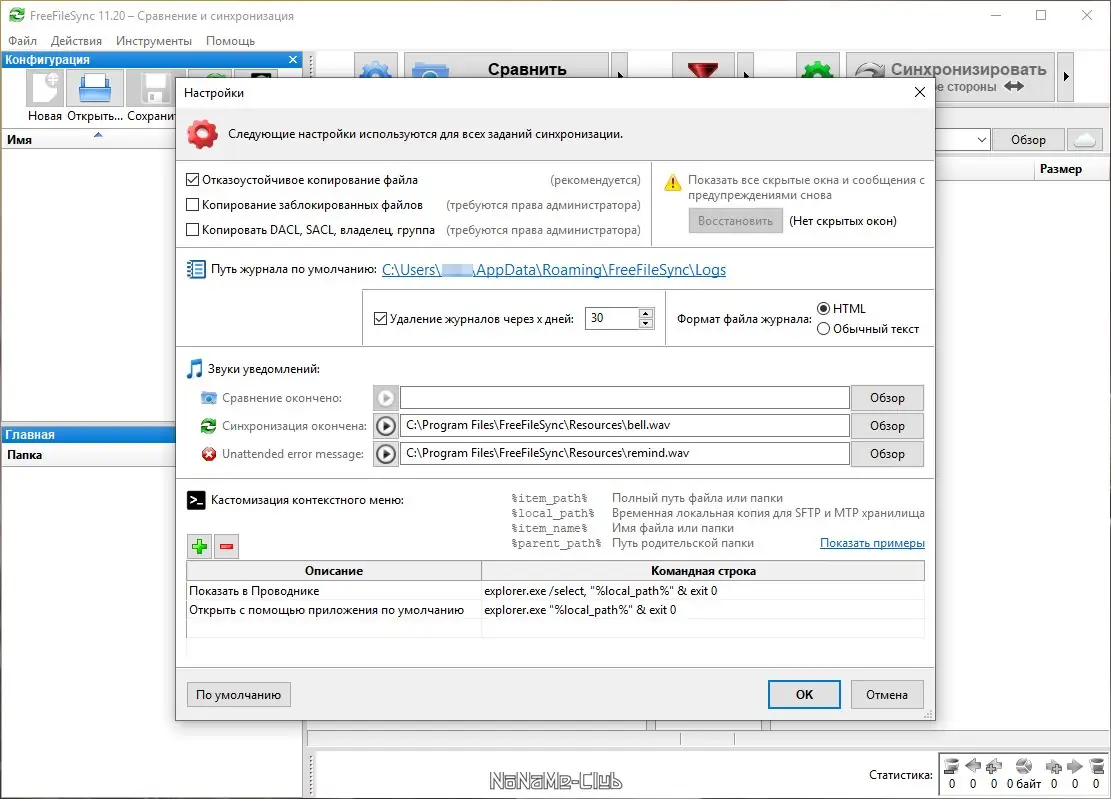Select Открыть с помощью приложения cell
The height and width of the screenshot is (799, 1111).
[x=334, y=610]
